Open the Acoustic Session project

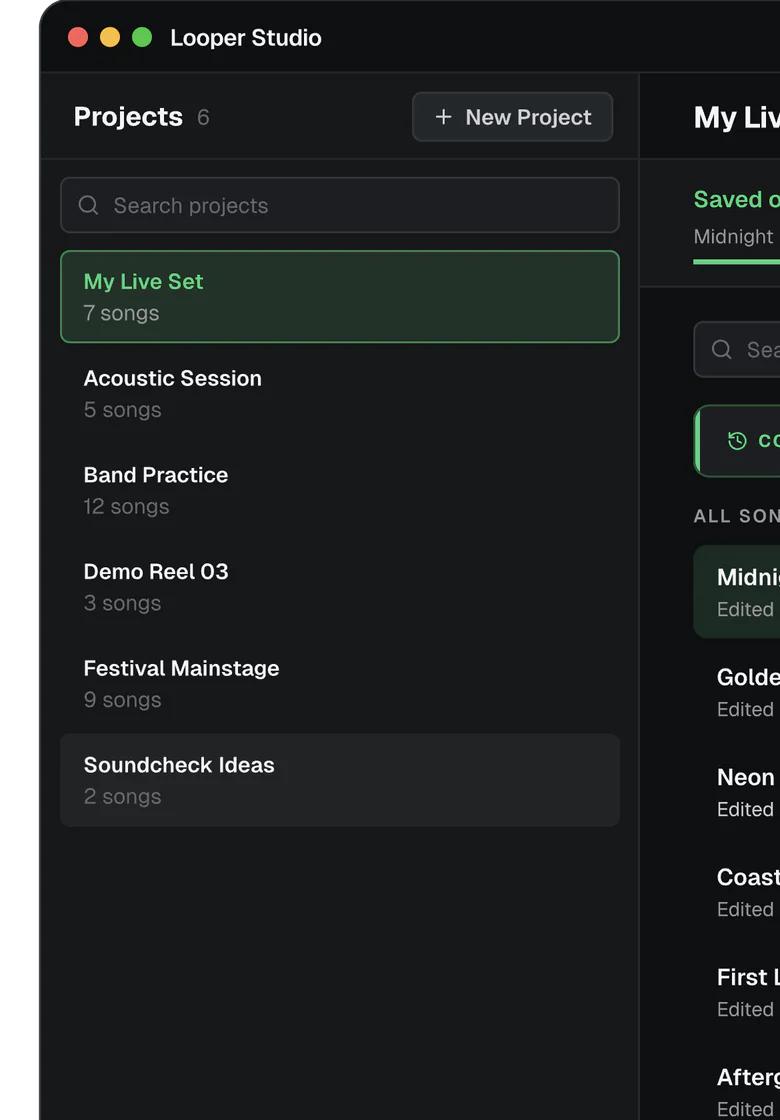[339, 394]
